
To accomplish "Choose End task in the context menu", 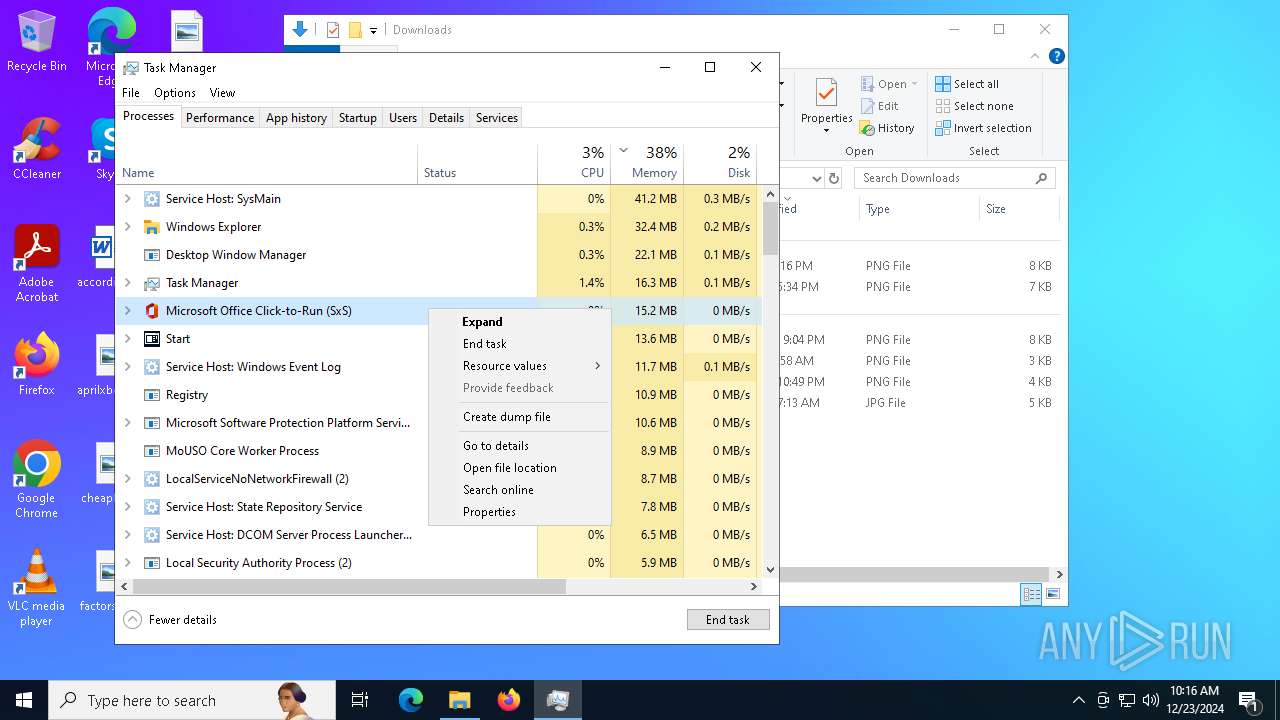I will [x=519, y=344].
